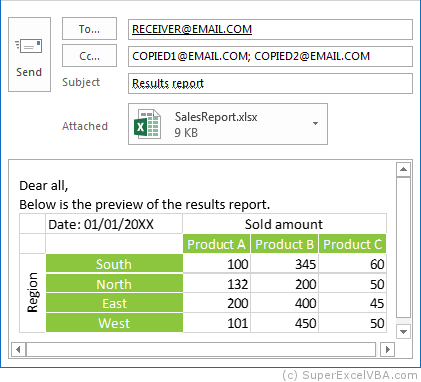
Task: Click the horizontal scrollbar right arrow
Action: (x=387, y=350)
